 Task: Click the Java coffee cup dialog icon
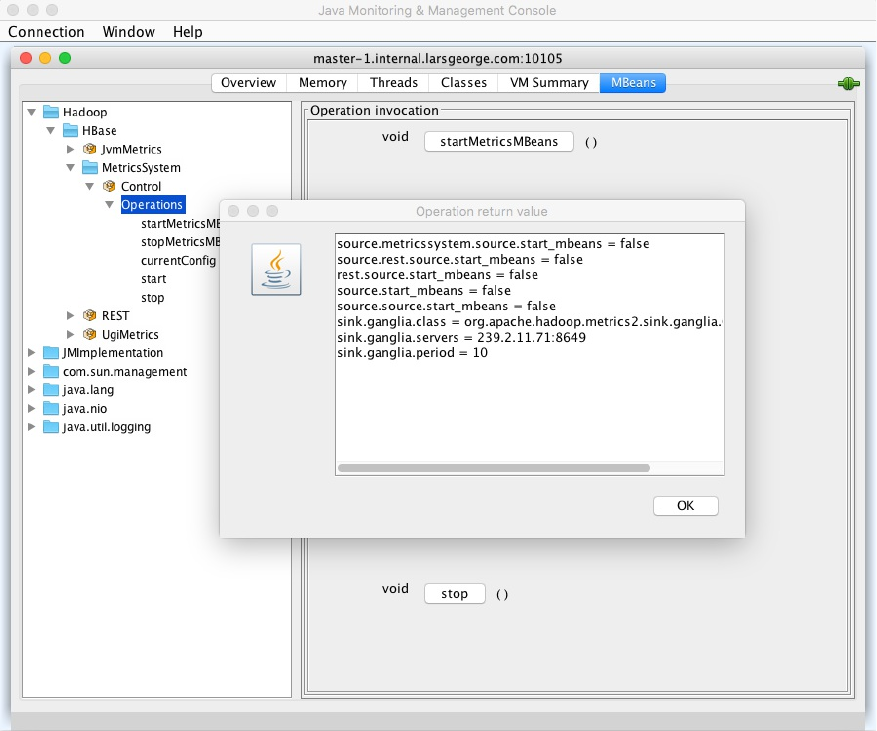tap(276, 269)
